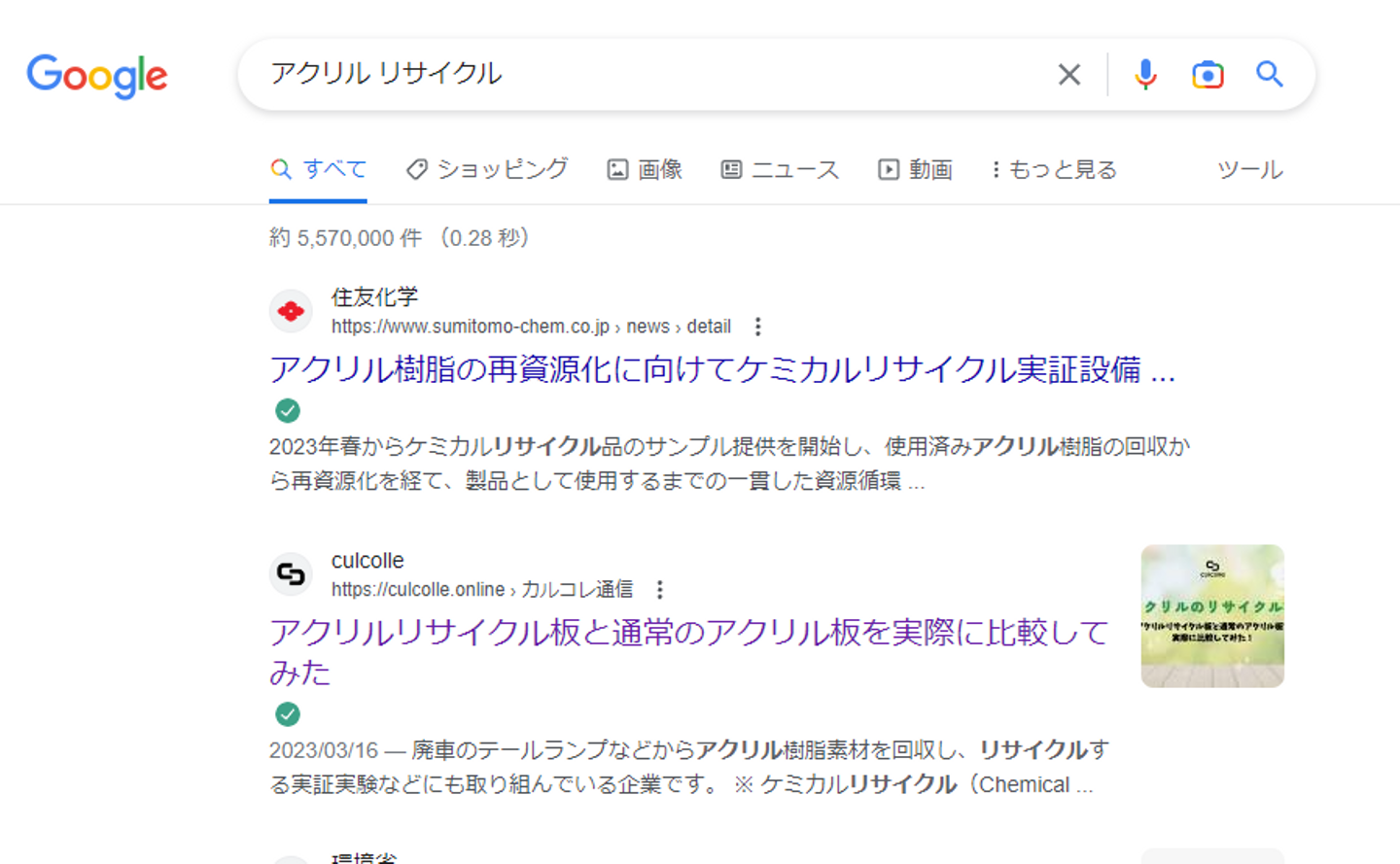Click green checkmark under Sumitomo result

pyautogui.click(x=288, y=411)
